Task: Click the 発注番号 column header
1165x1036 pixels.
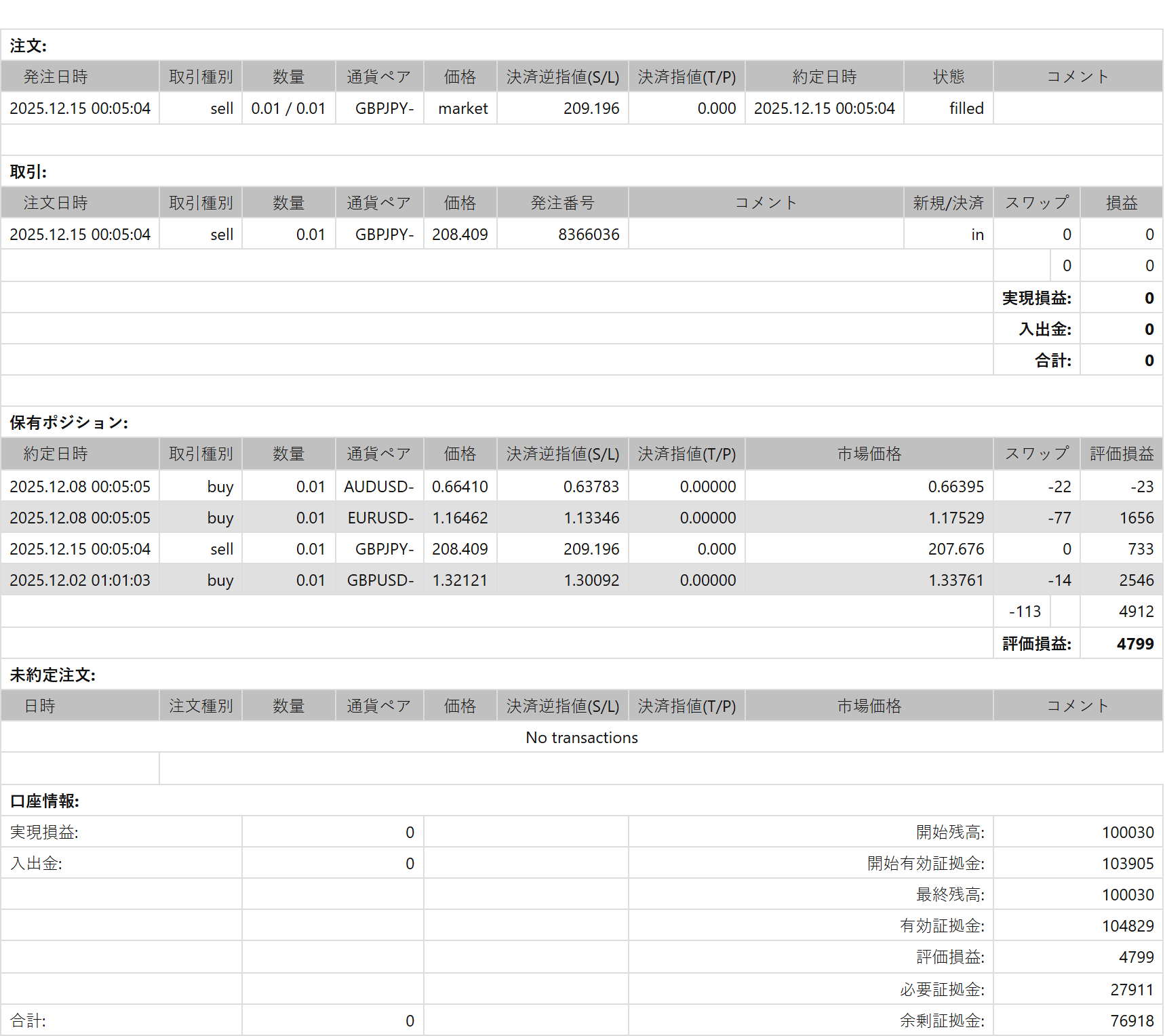Action: click(562, 203)
